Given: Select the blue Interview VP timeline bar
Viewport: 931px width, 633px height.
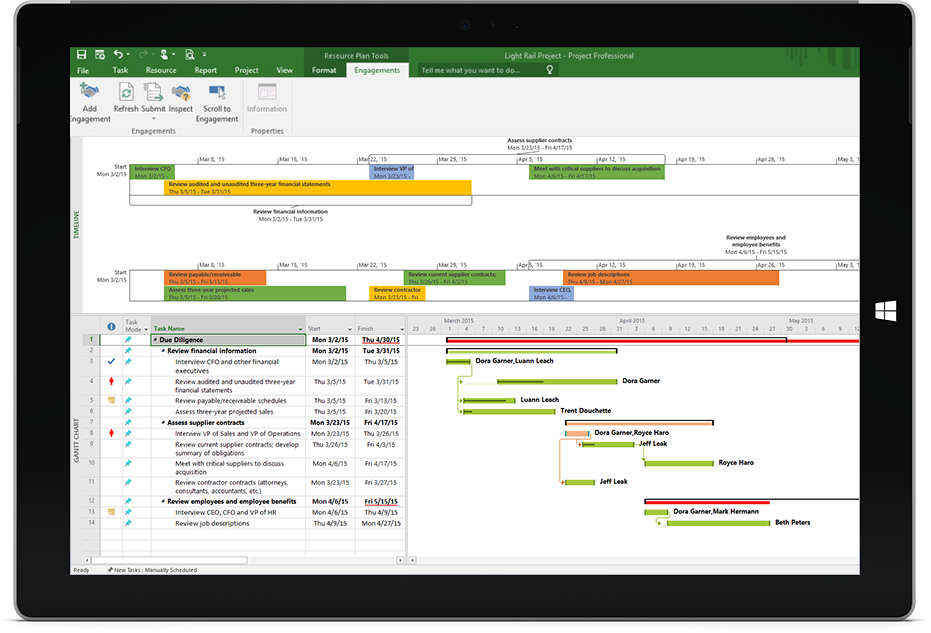Looking at the screenshot, I should point(392,172).
